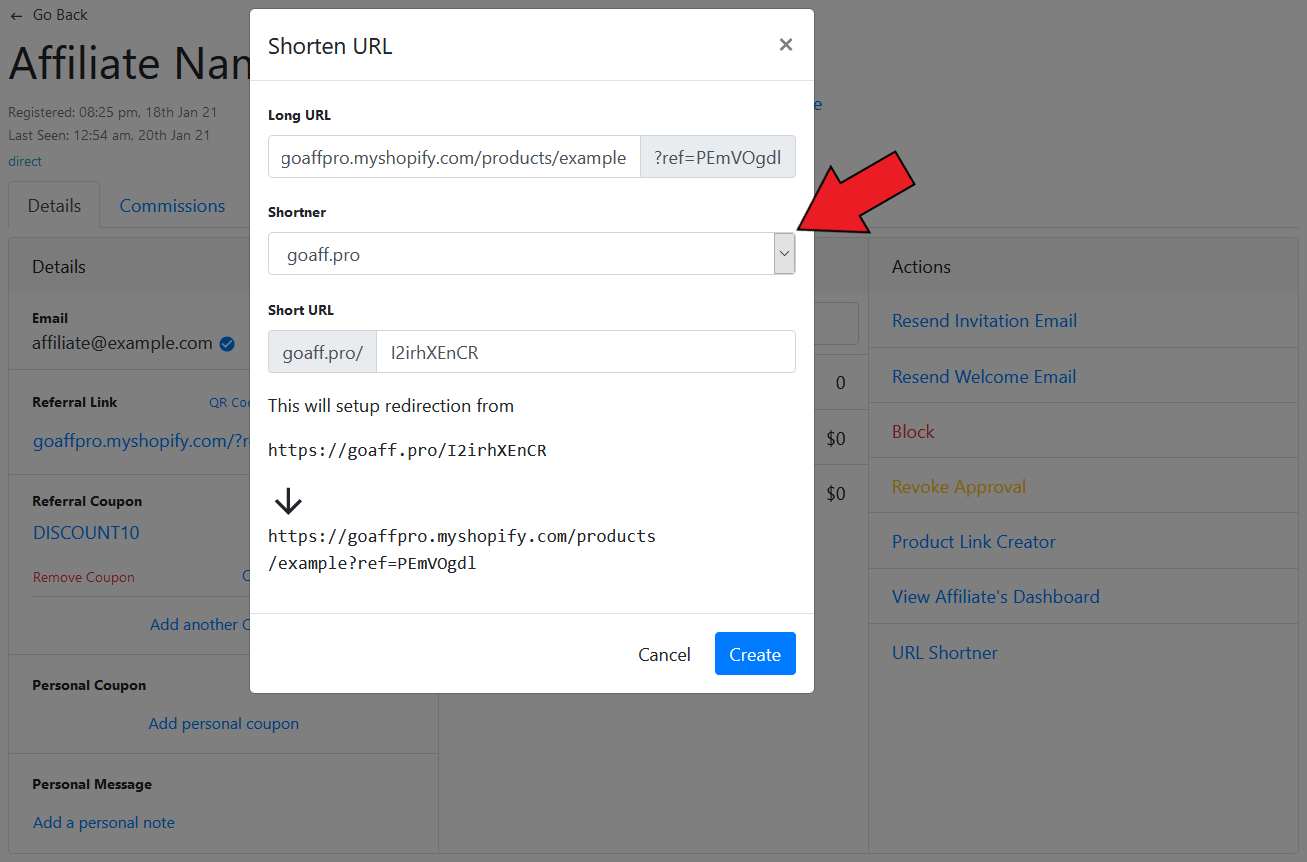Click the Last Seen timestamp text
Image resolution: width=1307 pixels, height=862 pixels.
[x=110, y=135]
